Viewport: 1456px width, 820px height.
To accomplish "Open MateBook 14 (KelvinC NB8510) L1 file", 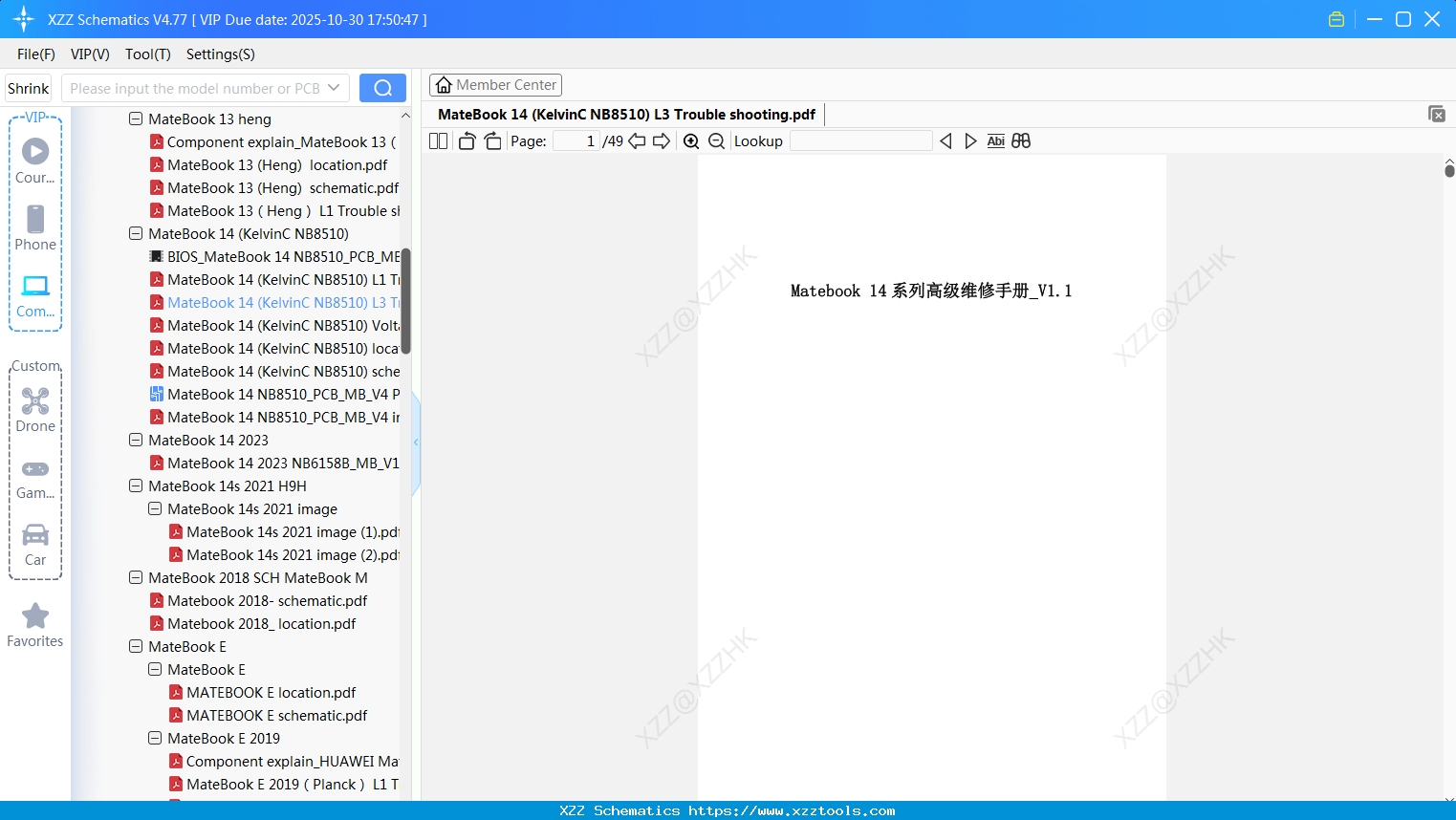I will point(275,280).
